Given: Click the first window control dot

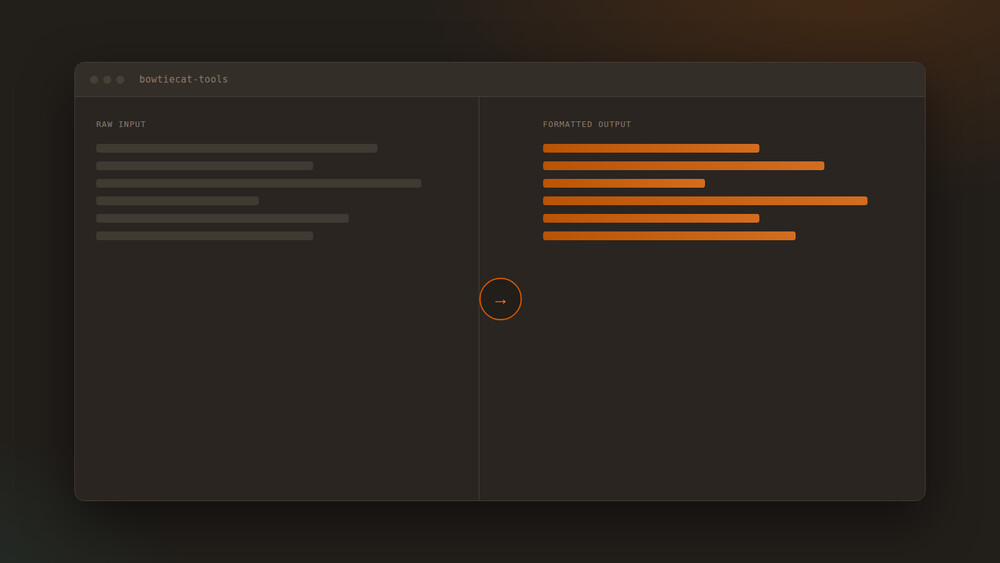Looking at the screenshot, I should coord(94,80).
